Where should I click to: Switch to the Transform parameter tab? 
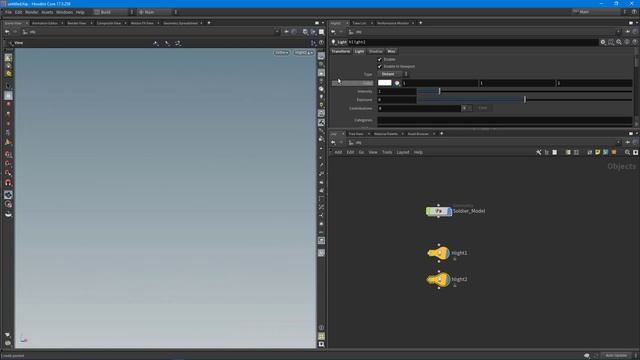point(341,51)
